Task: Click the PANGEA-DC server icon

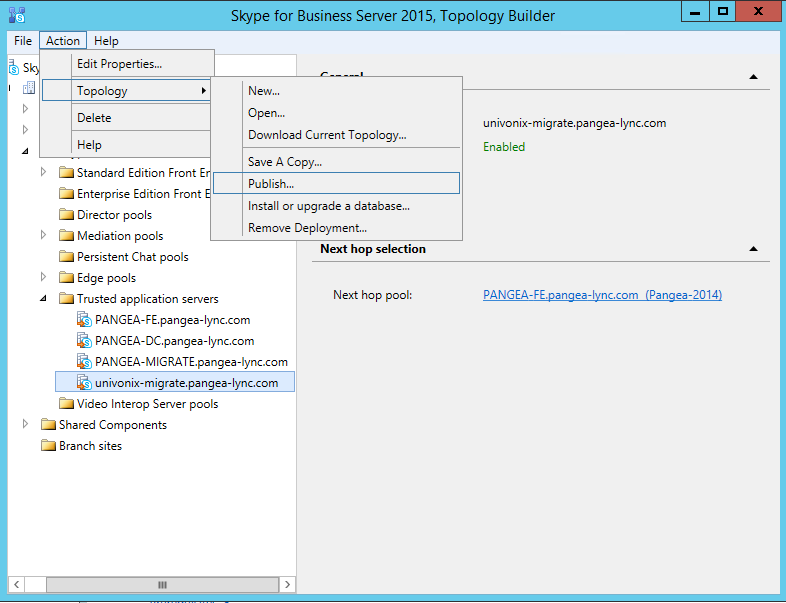Action: tap(84, 341)
